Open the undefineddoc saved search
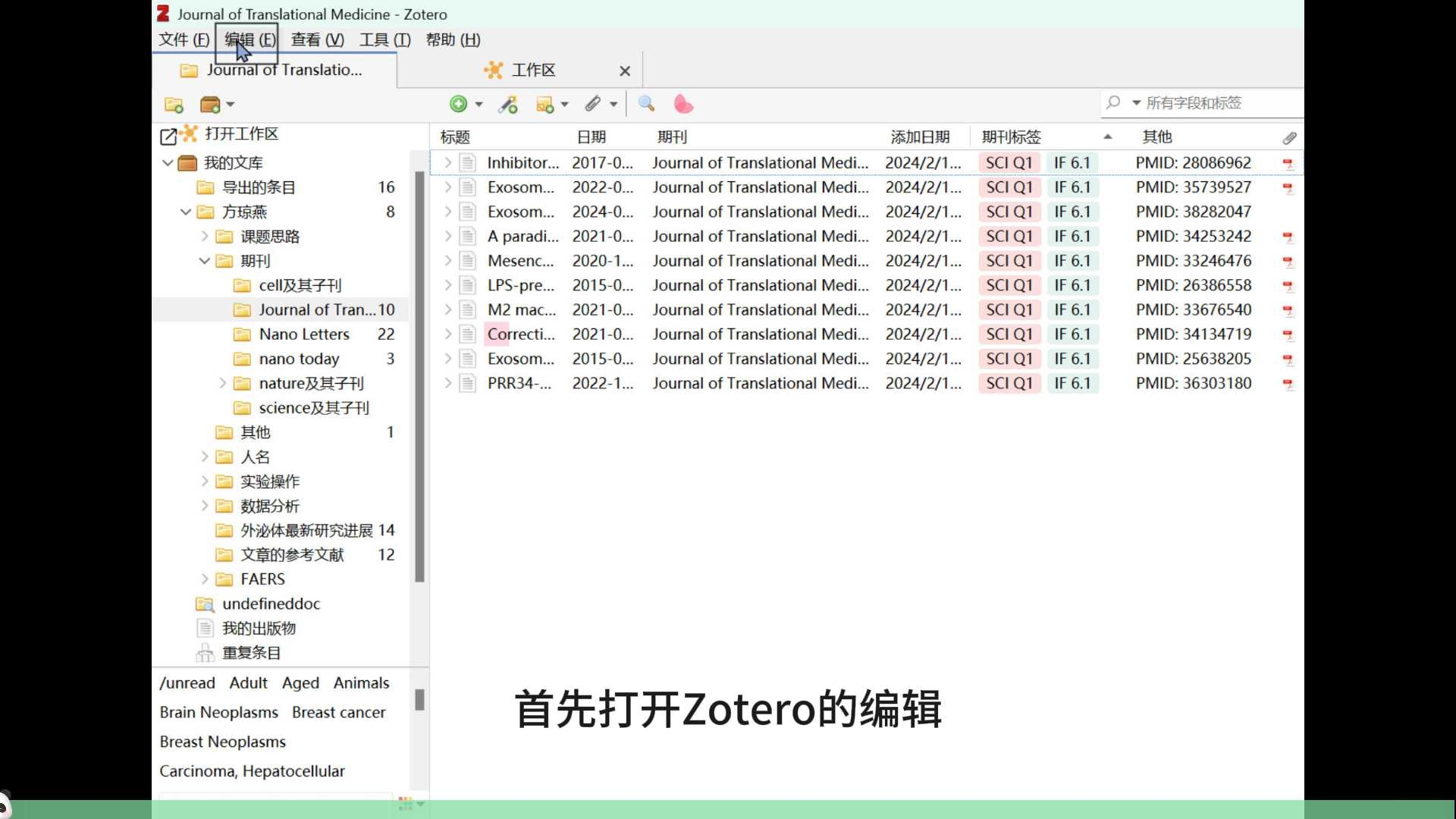This screenshot has width=1456, height=819. click(281, 604)
